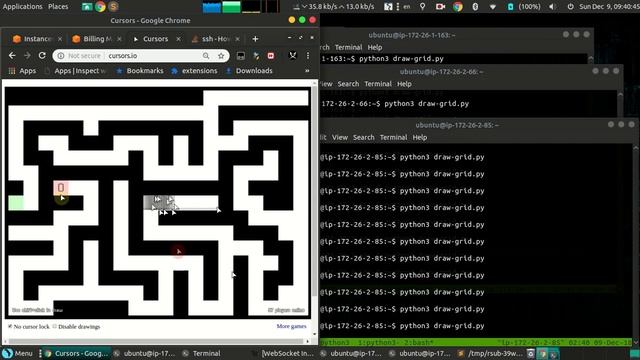Image resolution: width=640 pixels, height=360 pixels.
Task: Click the green exit area in maze
Action: [16, 203]
